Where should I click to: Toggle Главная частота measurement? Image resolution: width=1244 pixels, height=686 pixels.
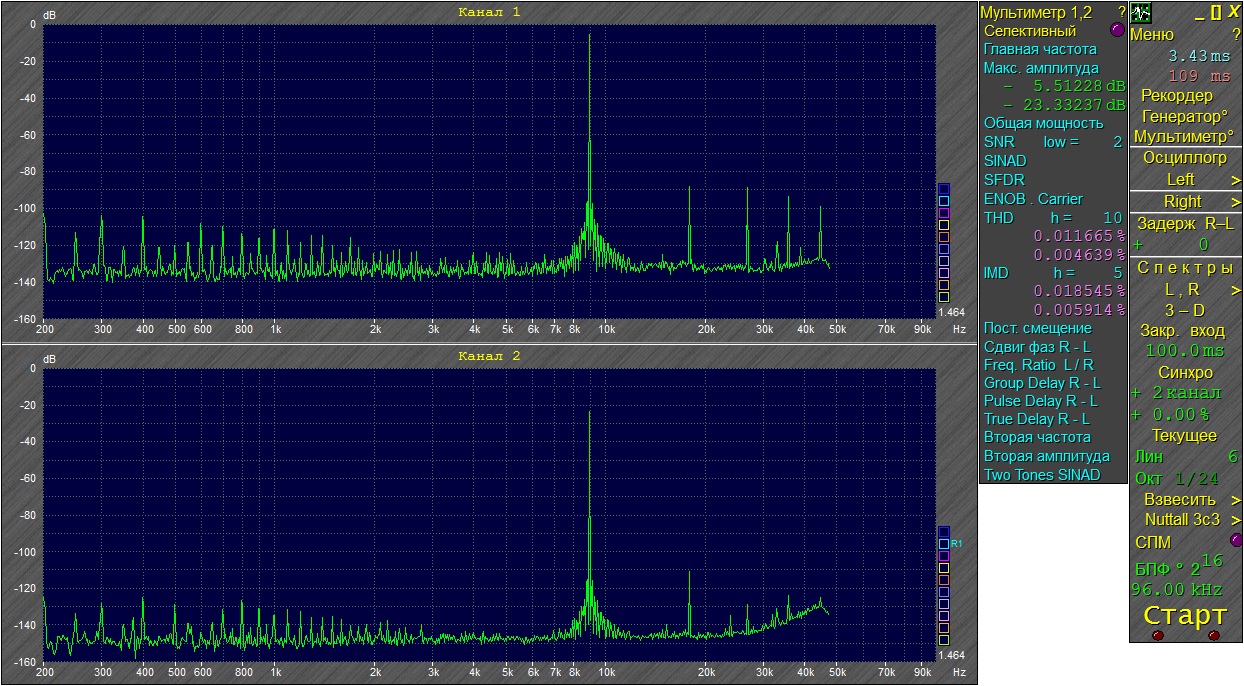(1040, 49)
